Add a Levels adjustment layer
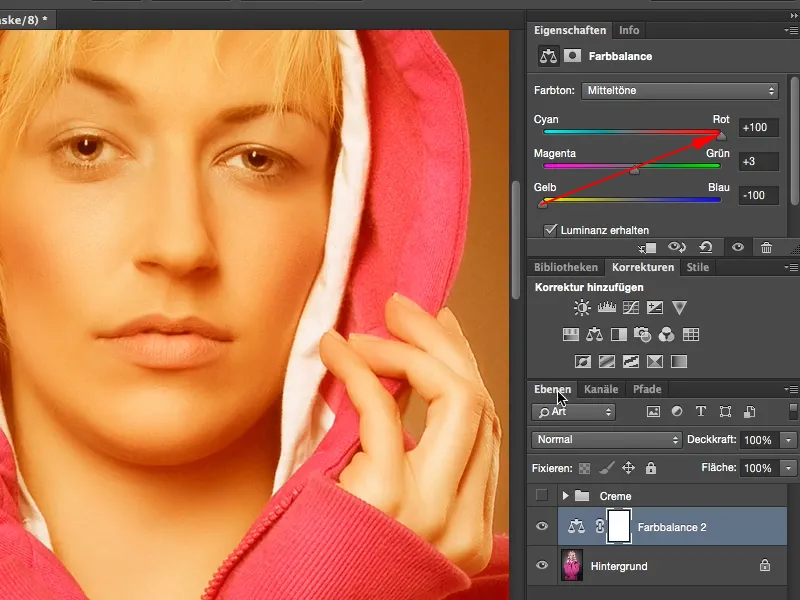 [x=605, y=308]
